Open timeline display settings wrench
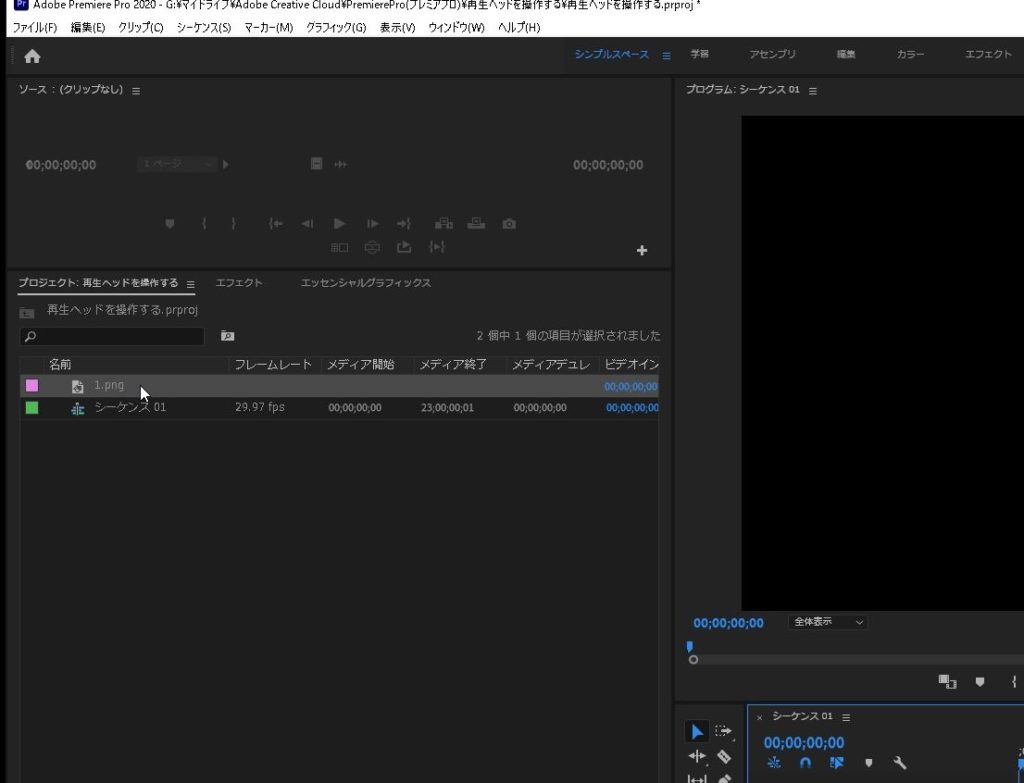Screen dimensions: 1024x783 [x=899, y=763]
